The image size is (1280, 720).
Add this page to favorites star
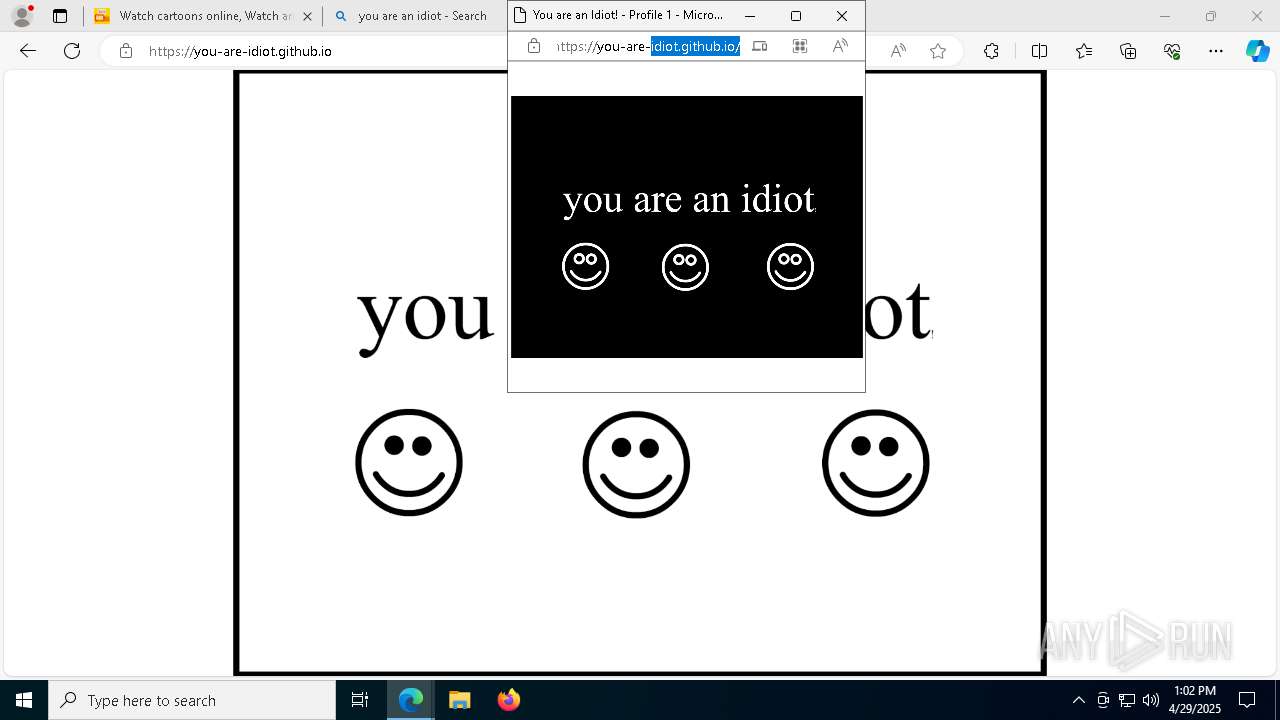click(938, 51)
